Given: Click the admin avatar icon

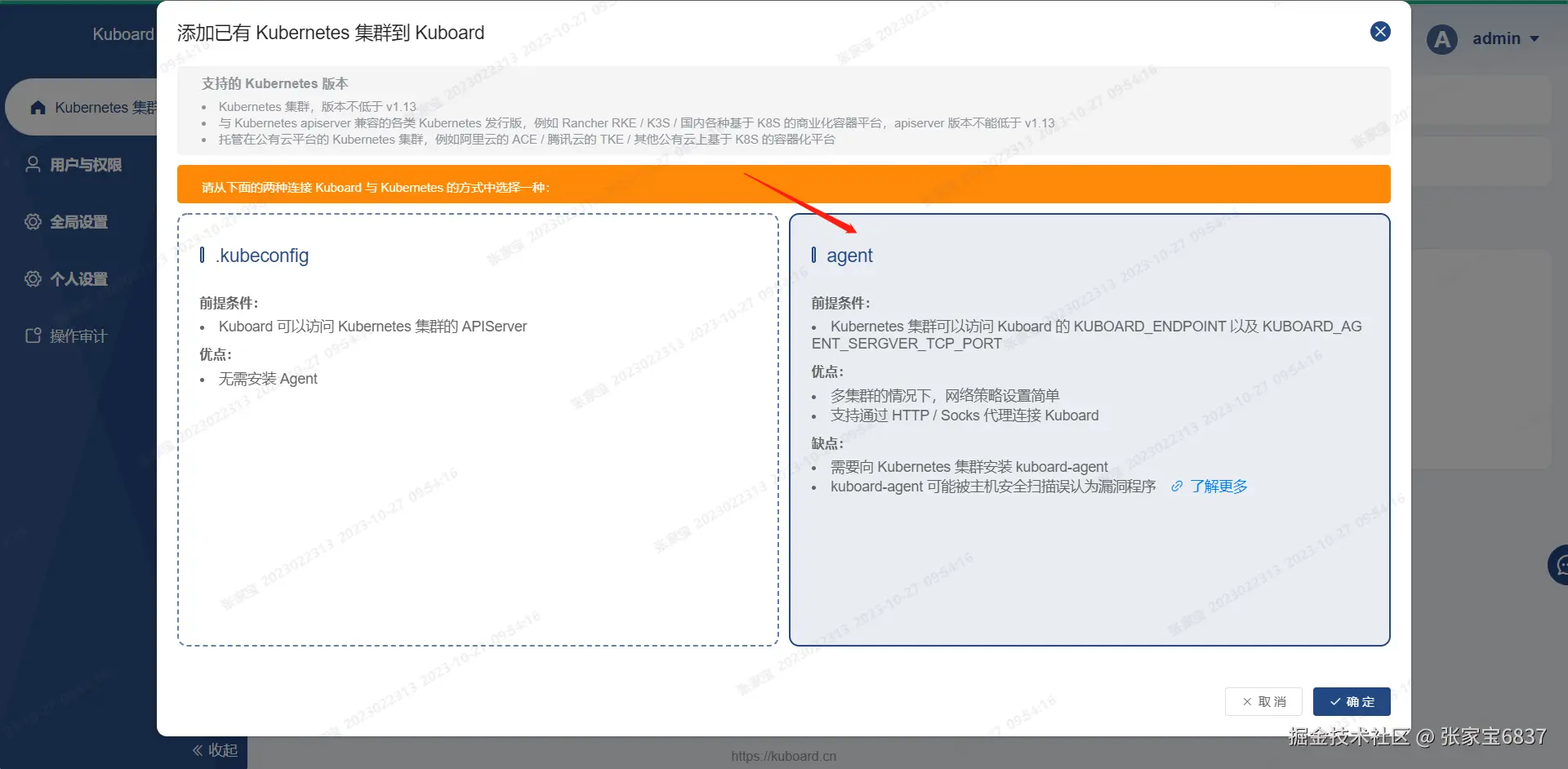Looking at the screenshot, I should point(1442,39).
